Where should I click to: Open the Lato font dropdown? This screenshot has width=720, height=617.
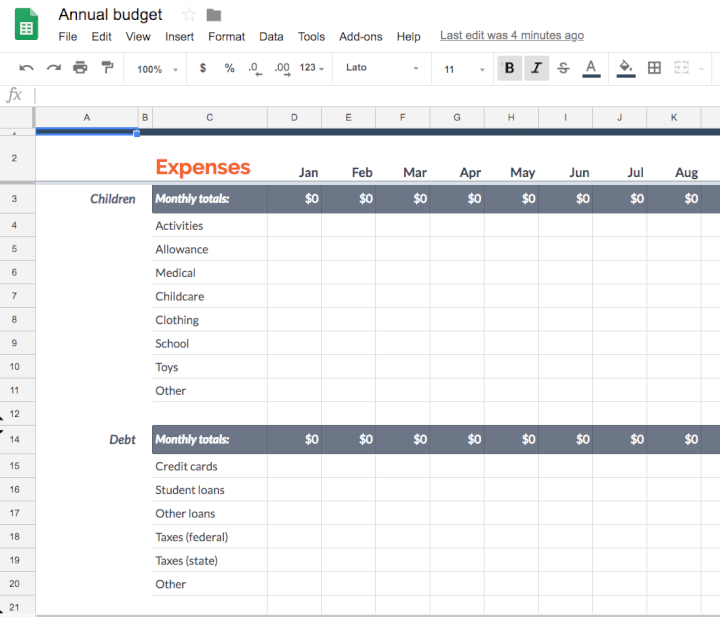(382, 68)
